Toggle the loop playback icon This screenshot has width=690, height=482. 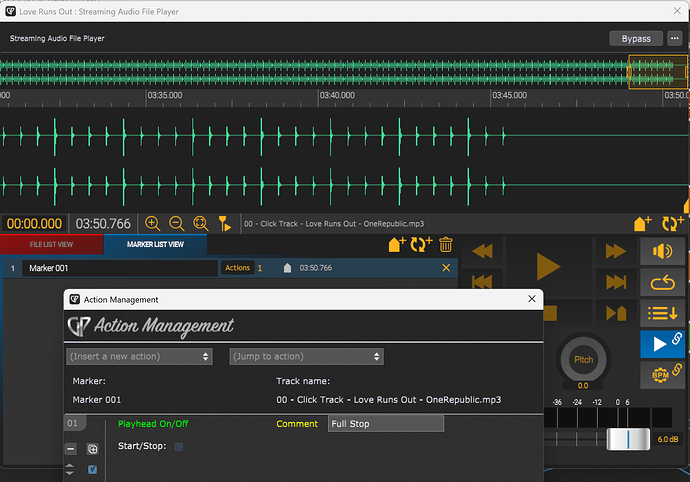(662, 282)
